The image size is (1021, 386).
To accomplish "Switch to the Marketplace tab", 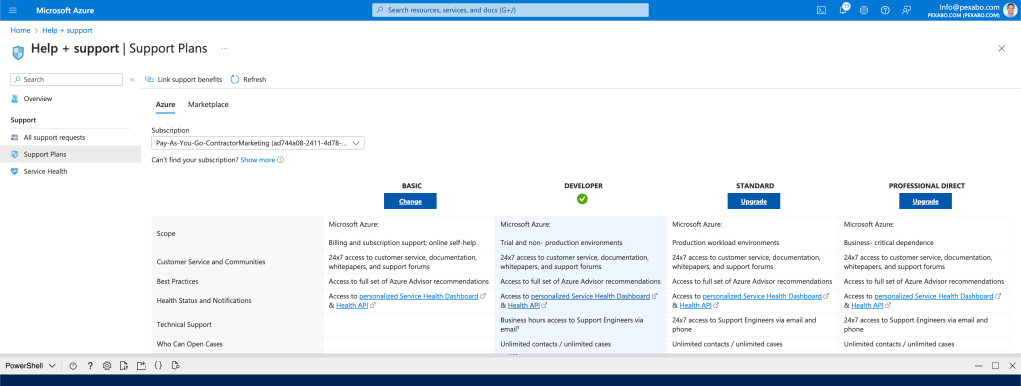I will pos(208,104).
